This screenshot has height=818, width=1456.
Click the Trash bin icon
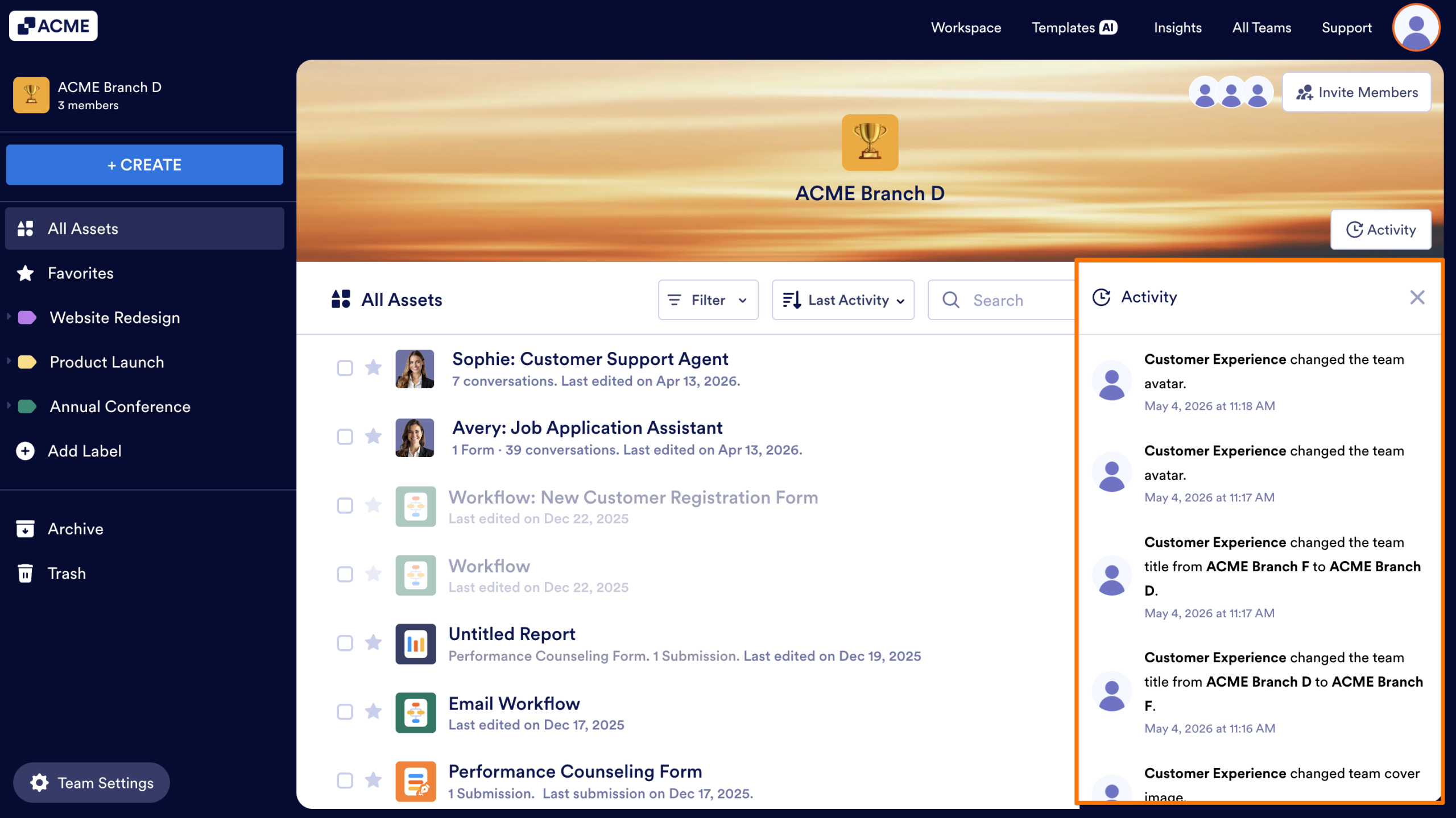(25, 573)
